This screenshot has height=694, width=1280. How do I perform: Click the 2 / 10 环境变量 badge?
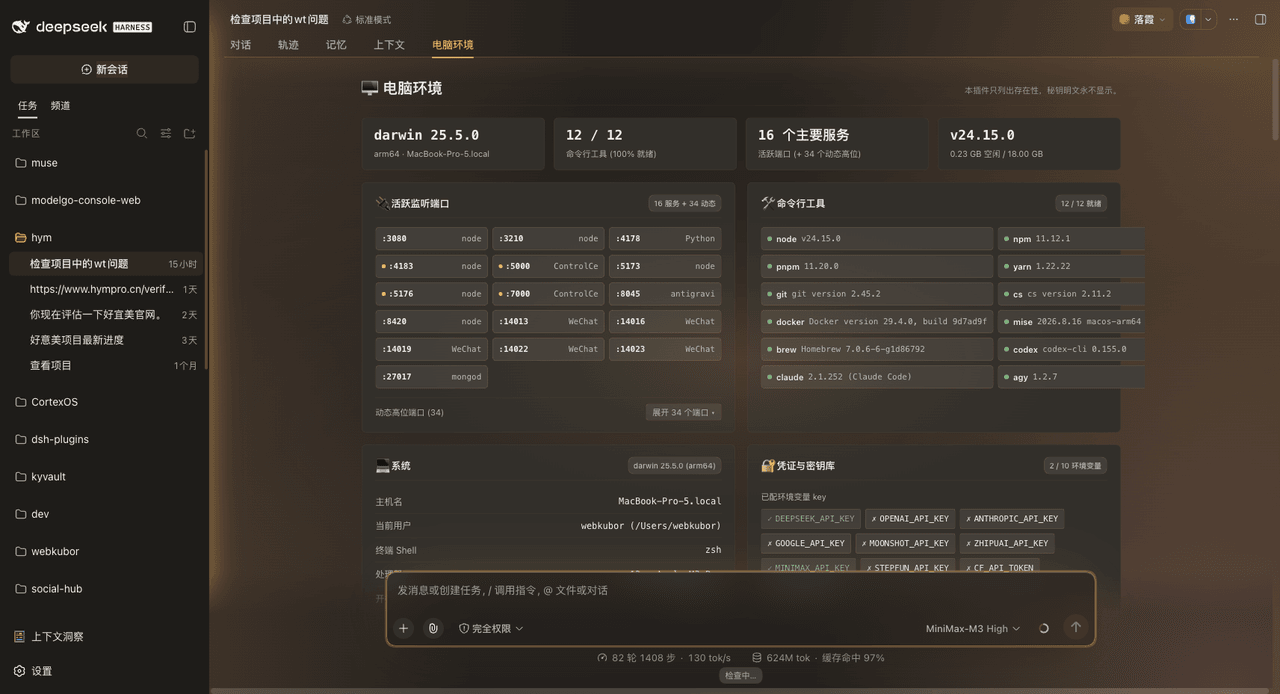click(x=1075, y=466)
